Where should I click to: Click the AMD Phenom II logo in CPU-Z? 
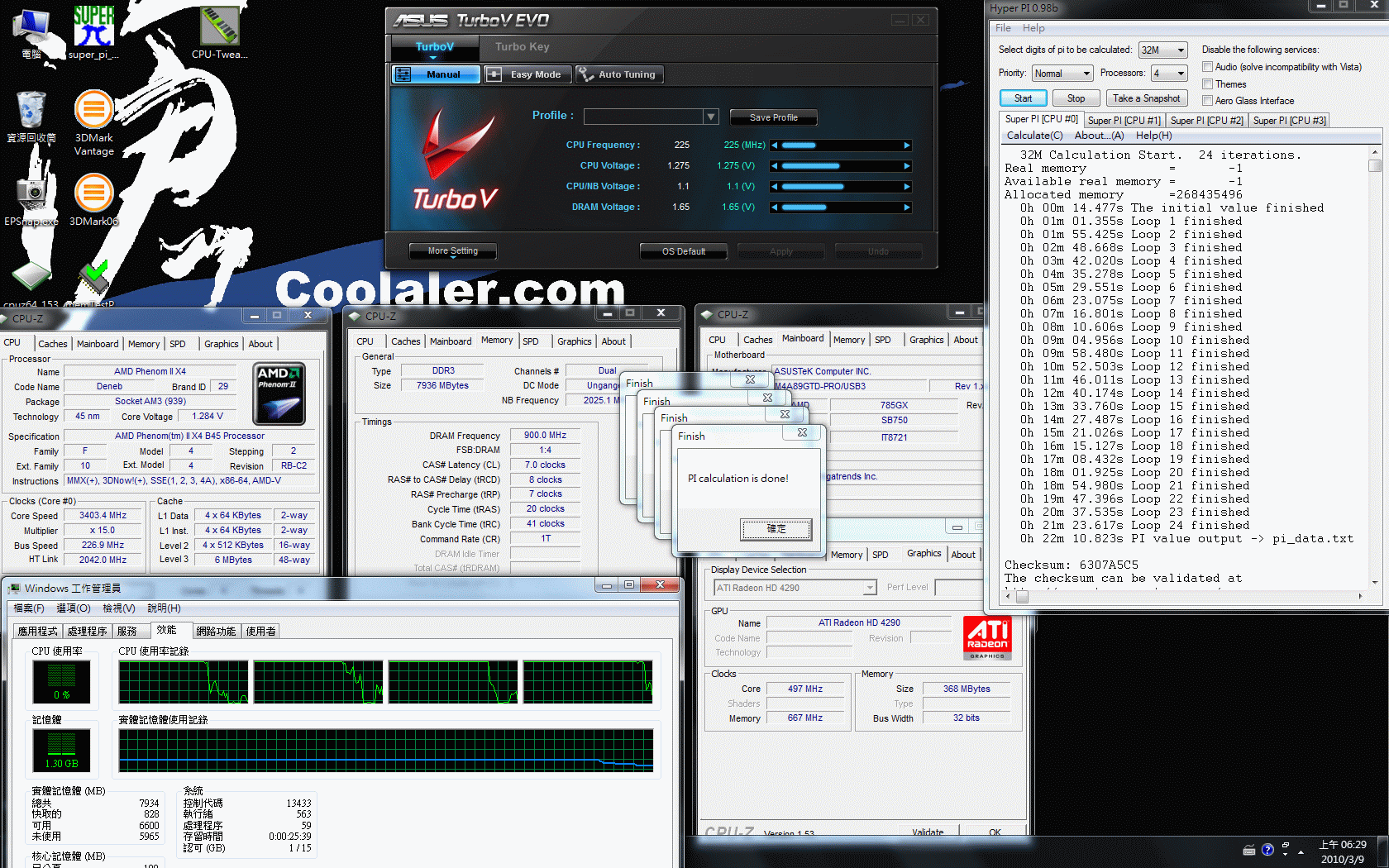pyautogui.click(x=279, y=393)
